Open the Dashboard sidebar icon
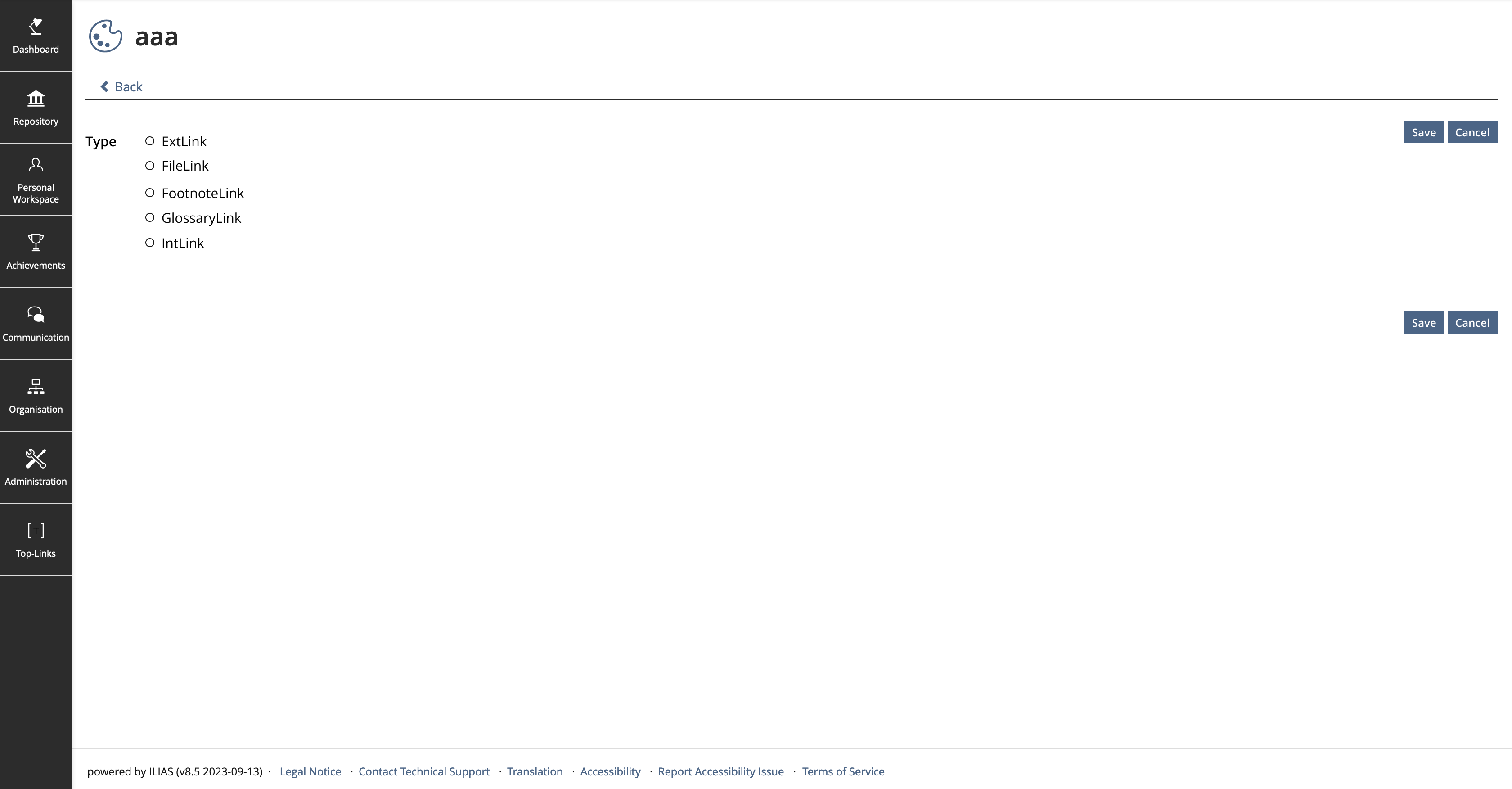Image resolution: width=1512 pixels, height=789 pixels. click(x=36, y=27)
